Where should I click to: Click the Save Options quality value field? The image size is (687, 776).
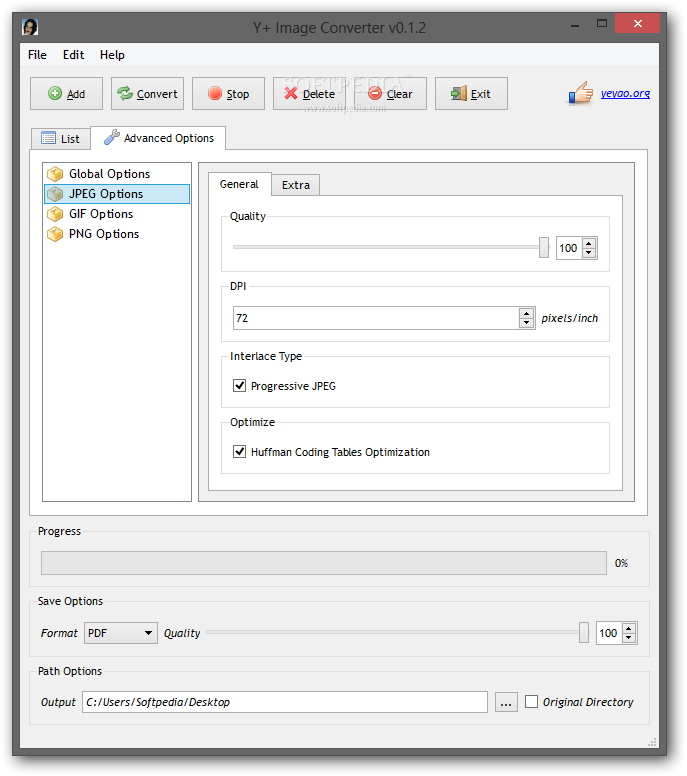point(608,633)
